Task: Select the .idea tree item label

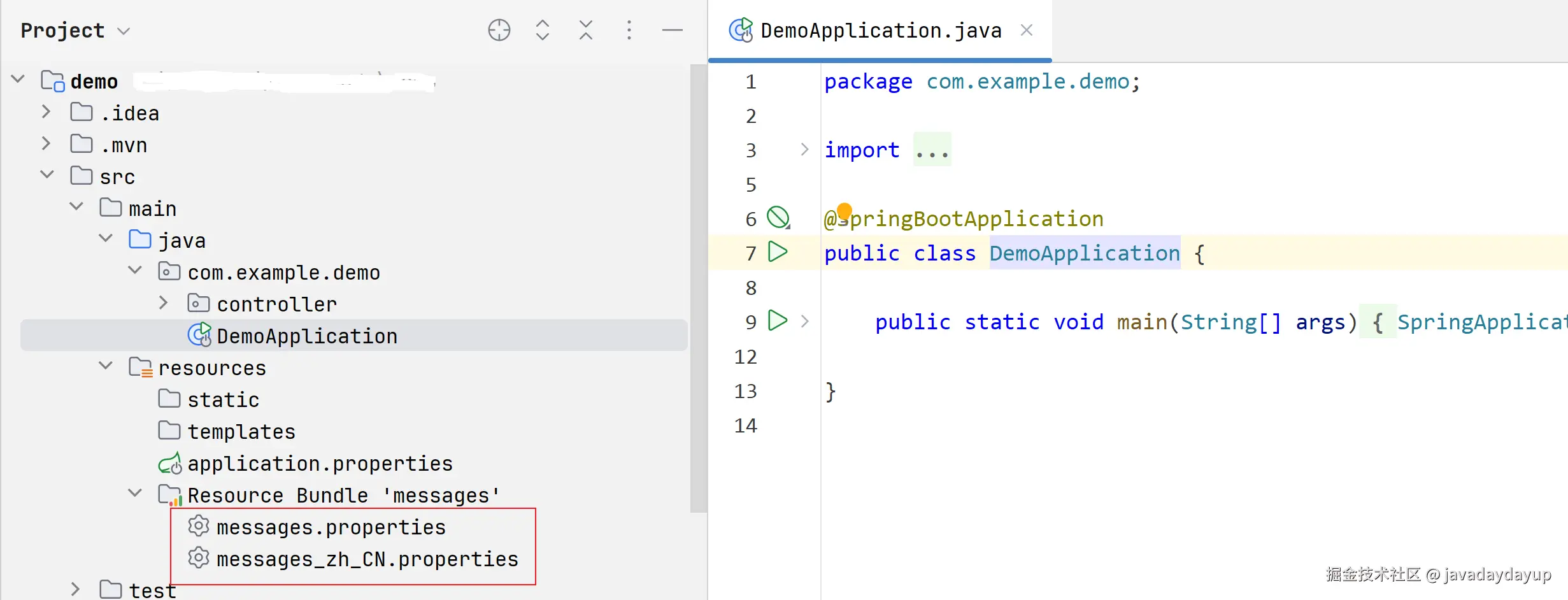Action: pyautogui.click(x=130, y=113)
